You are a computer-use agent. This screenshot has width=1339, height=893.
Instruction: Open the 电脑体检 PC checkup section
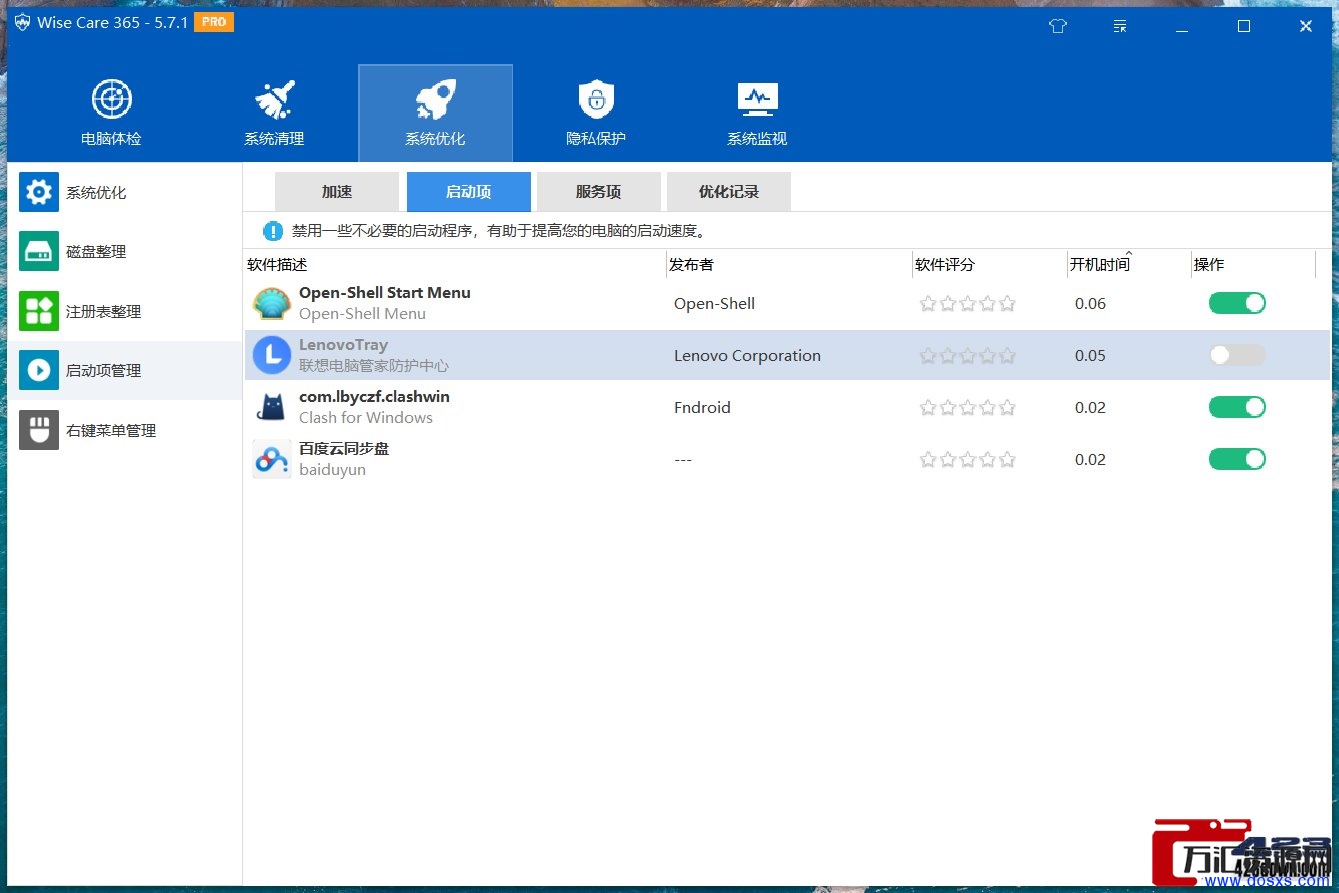[x=112, y=113]
